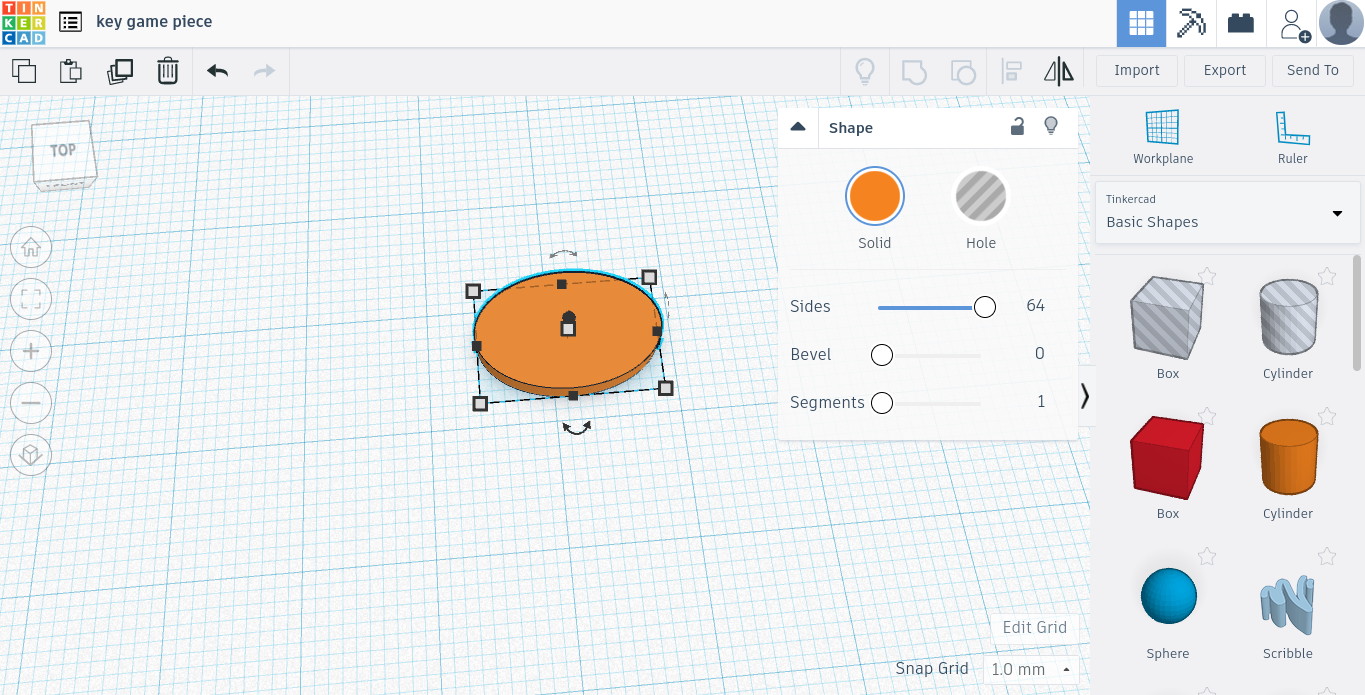Click the Paste tool icon
1365x695 pixels.
tap(70, 71)
